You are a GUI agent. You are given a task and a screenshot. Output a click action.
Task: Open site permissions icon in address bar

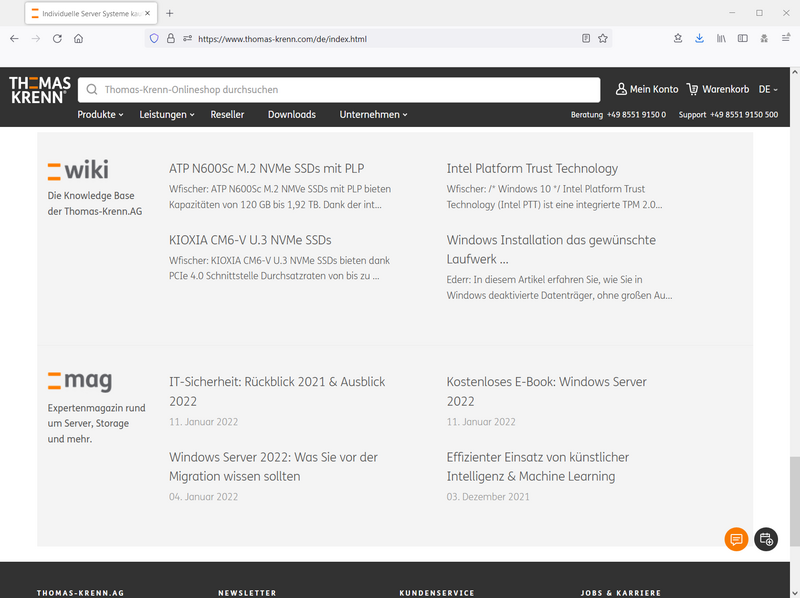point(187,38)
